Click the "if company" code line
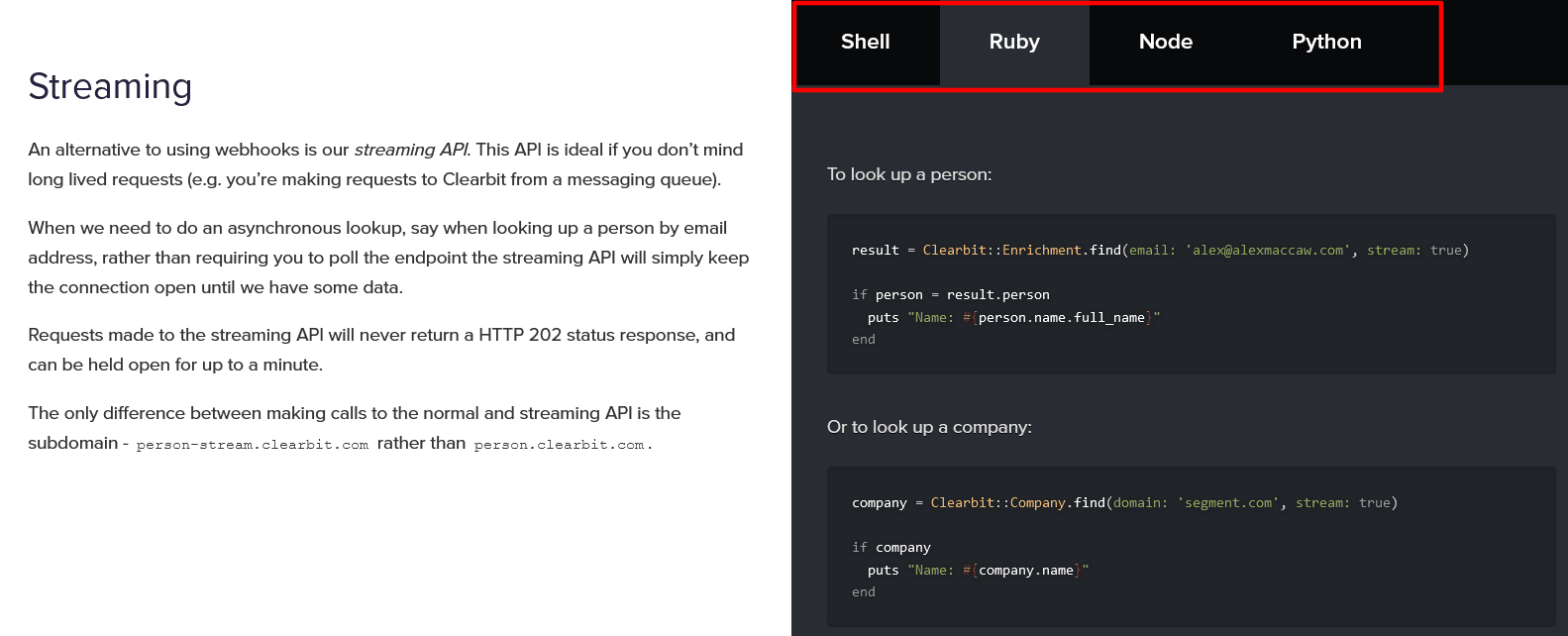Image resolution: width=1568 pixels, height=636 pixels. point(890,548)
